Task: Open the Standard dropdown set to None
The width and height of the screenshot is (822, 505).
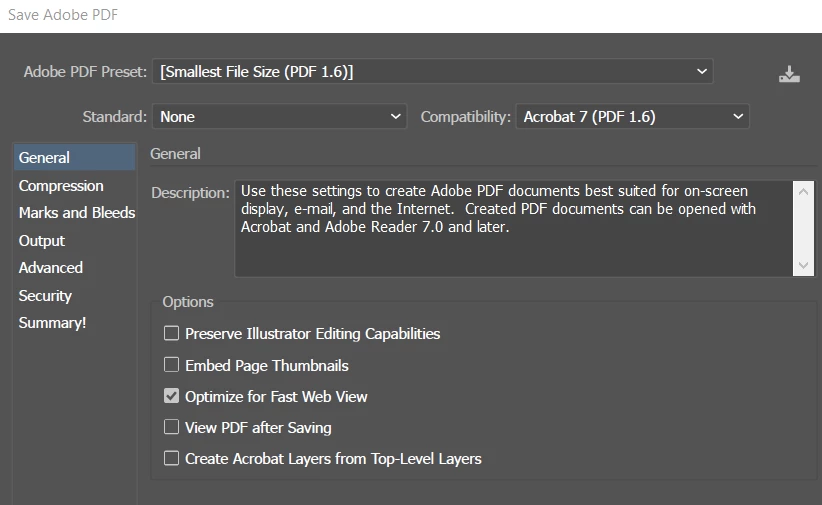Action: (279, 116)
